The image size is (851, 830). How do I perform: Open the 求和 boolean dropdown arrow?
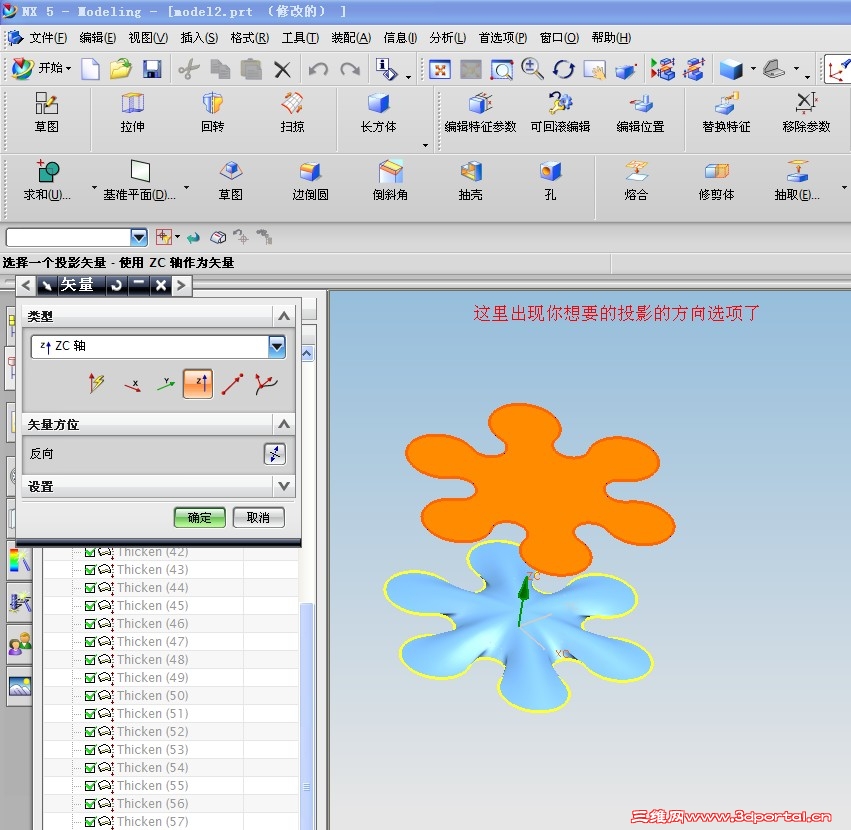tap(94, 187)
